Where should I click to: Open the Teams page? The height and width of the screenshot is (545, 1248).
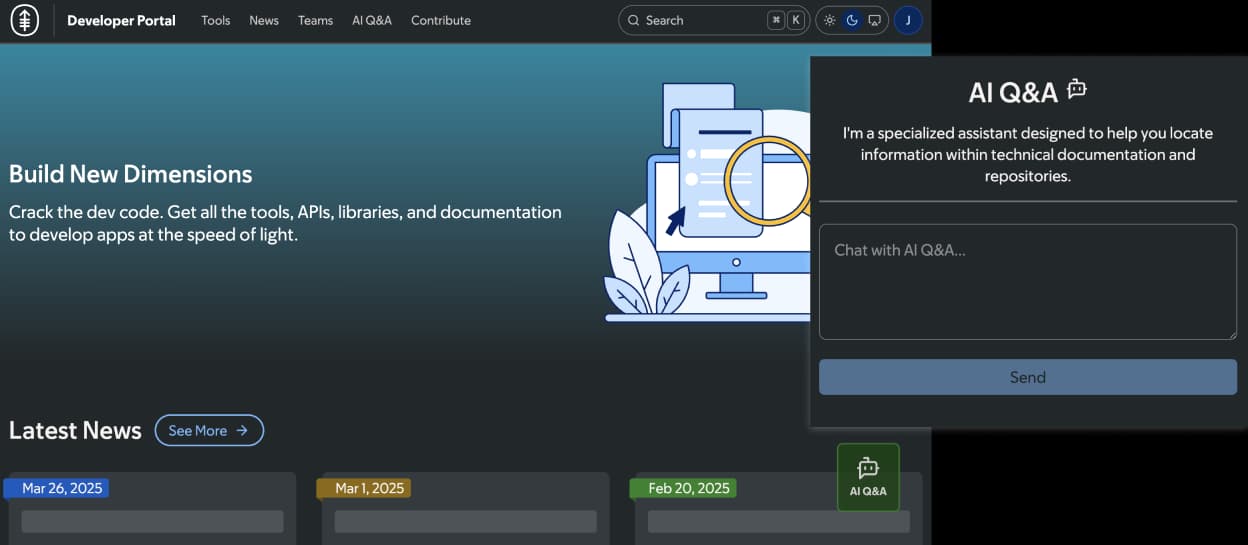point(315,20)
